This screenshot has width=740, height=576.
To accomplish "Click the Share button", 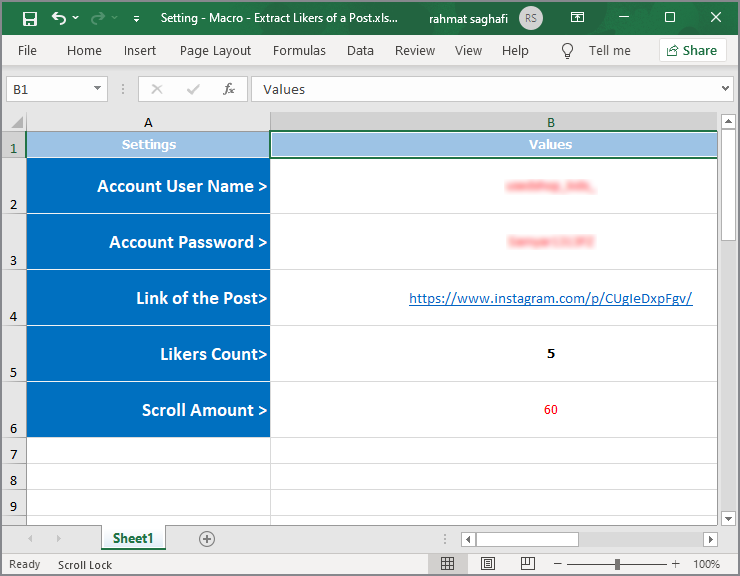I will point(692,51).
